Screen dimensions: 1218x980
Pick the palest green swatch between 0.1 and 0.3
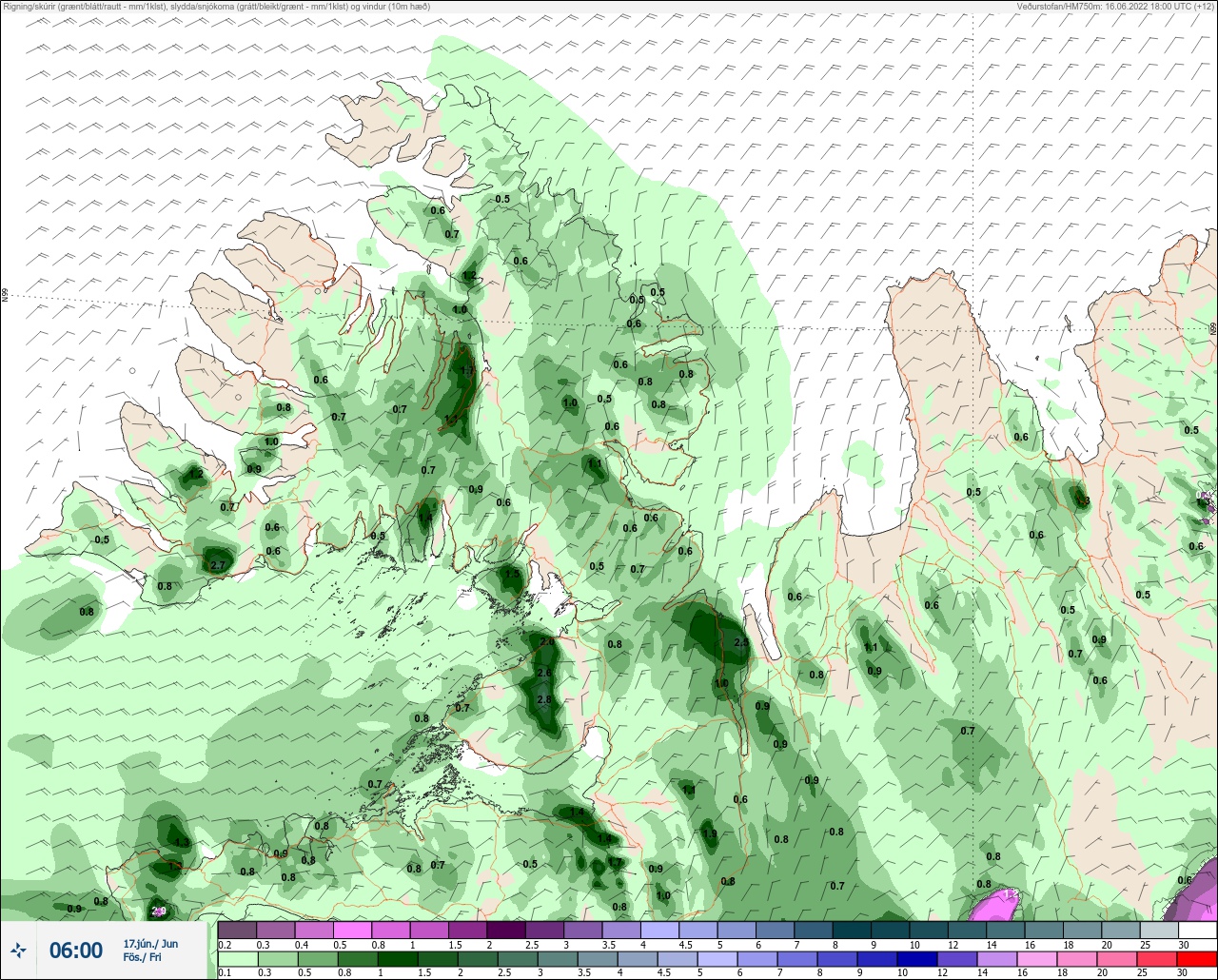237,958
